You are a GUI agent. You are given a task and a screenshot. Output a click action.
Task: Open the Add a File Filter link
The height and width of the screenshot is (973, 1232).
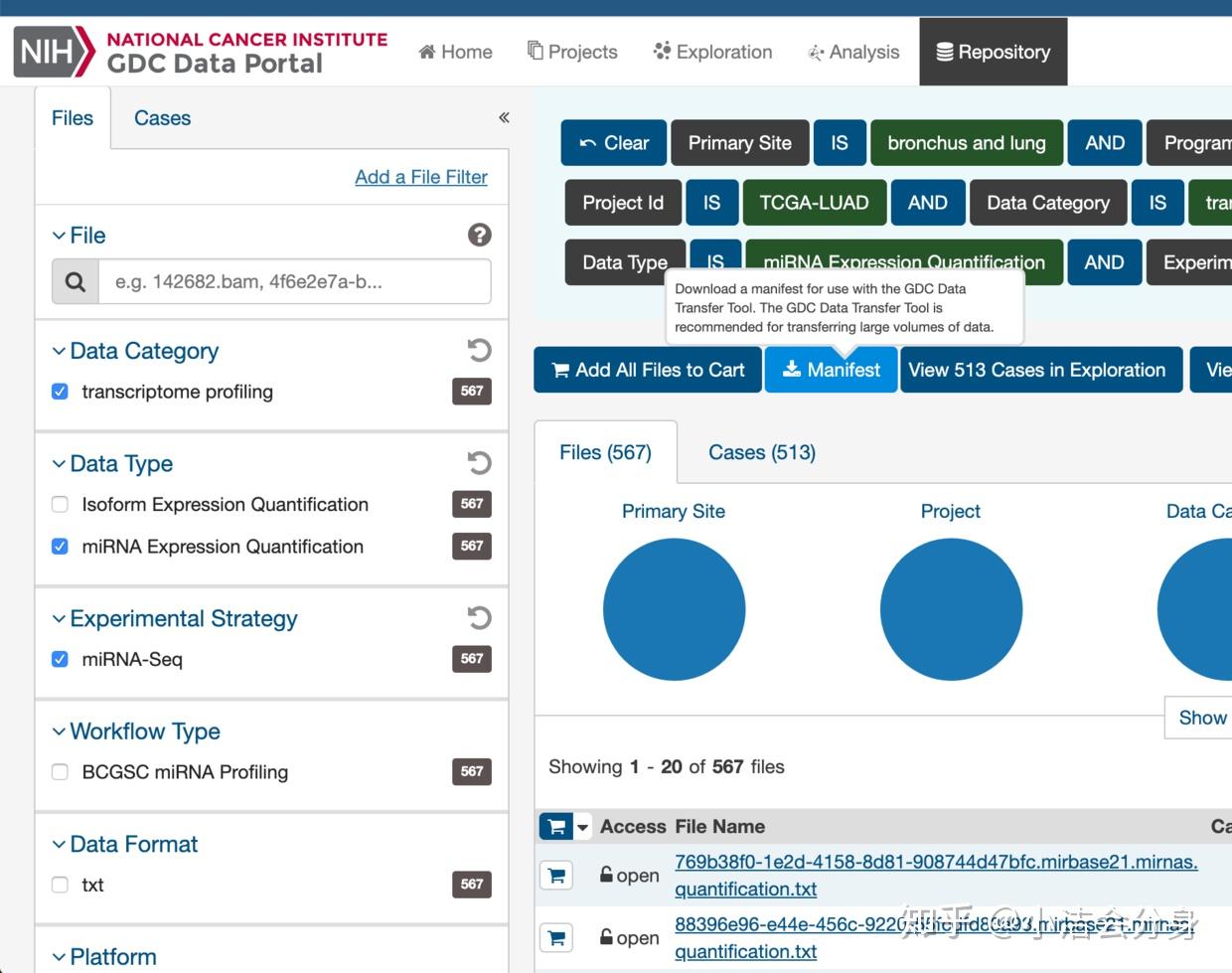coord(421,177)
